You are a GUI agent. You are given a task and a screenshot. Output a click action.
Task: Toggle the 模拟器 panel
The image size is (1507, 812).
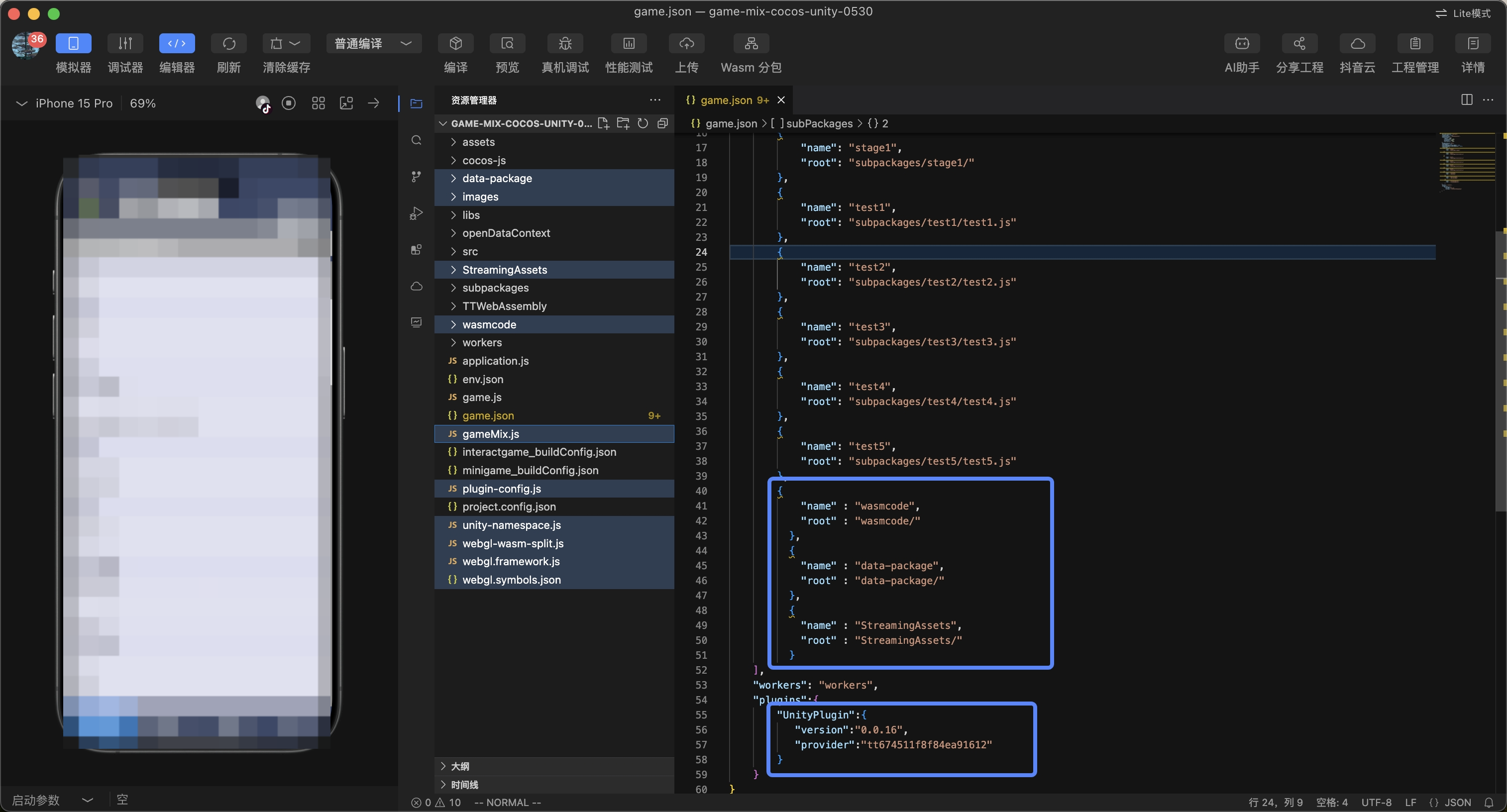click(73, 43)
